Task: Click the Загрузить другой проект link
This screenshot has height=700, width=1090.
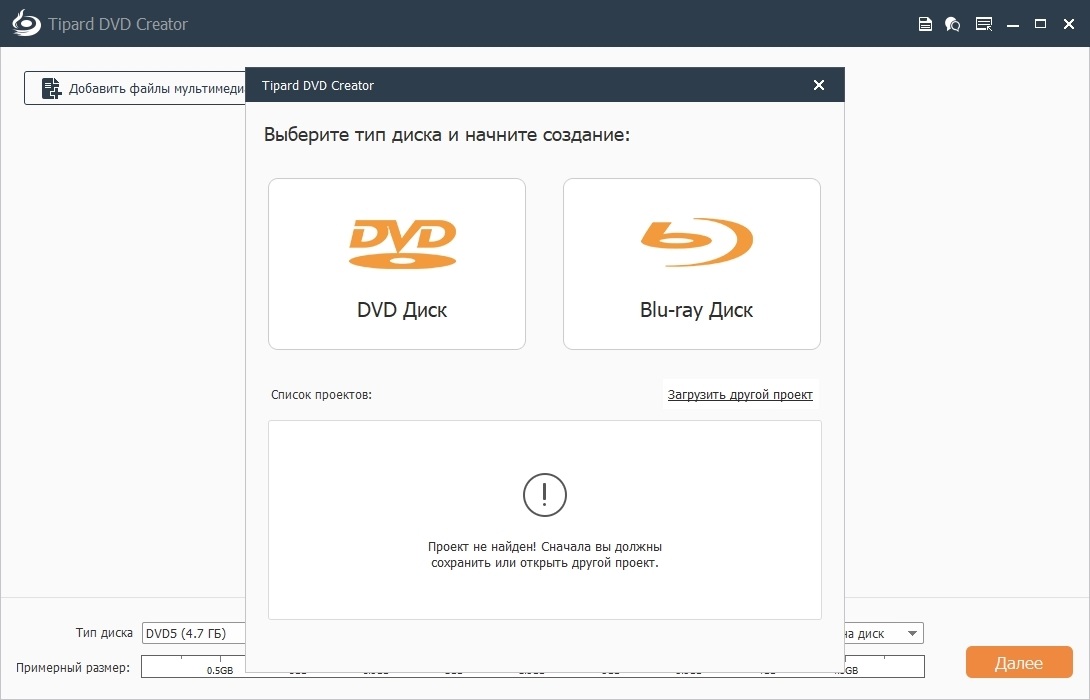Action: click(x=740, y=395)
